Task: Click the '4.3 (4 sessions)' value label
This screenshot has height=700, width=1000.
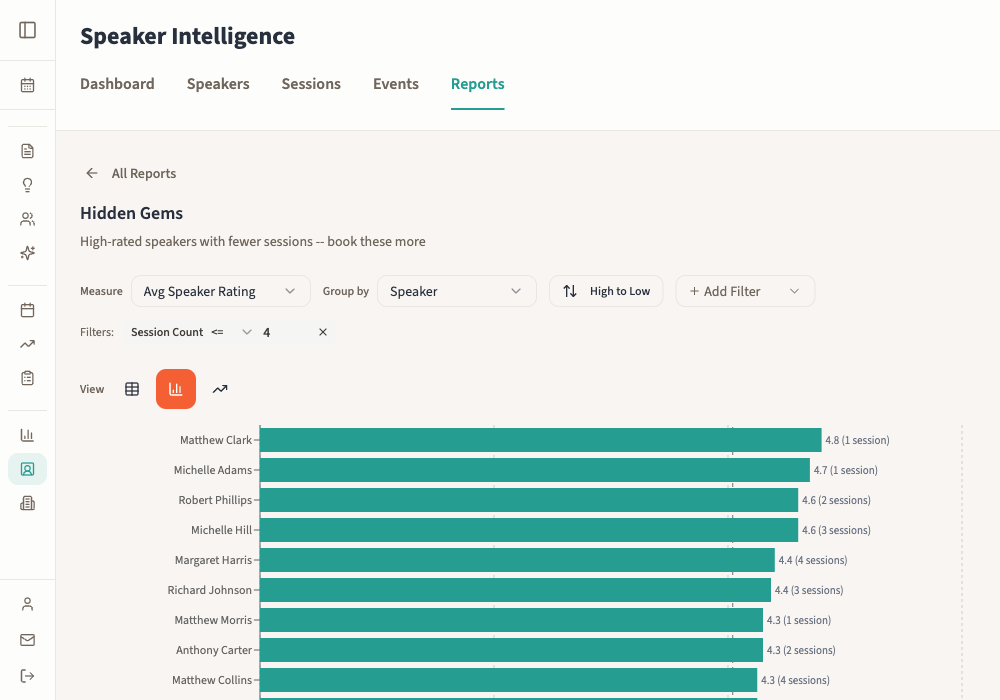Action: coord(795,680)
